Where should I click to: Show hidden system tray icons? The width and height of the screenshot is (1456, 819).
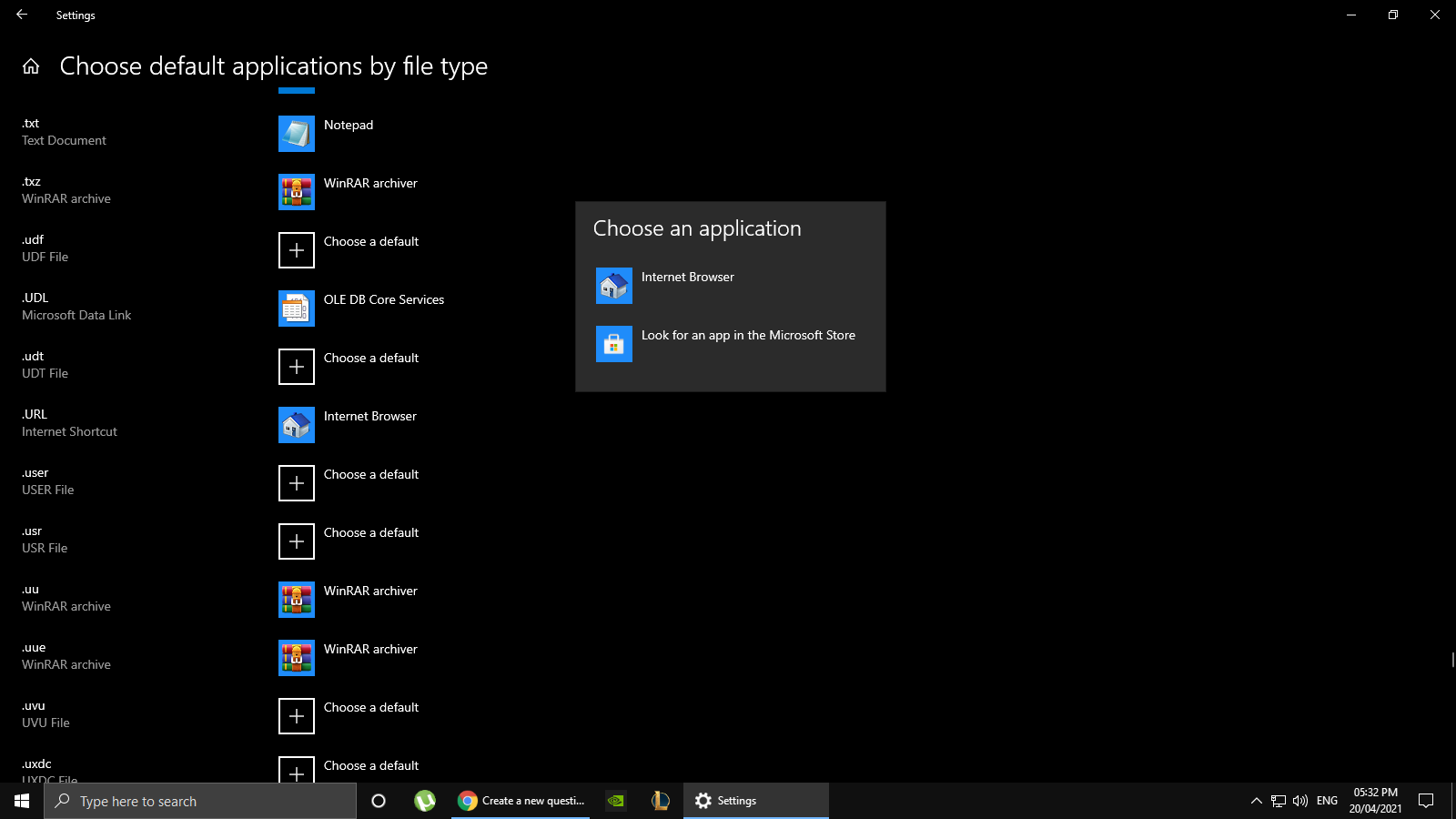tap(1257, 801)
